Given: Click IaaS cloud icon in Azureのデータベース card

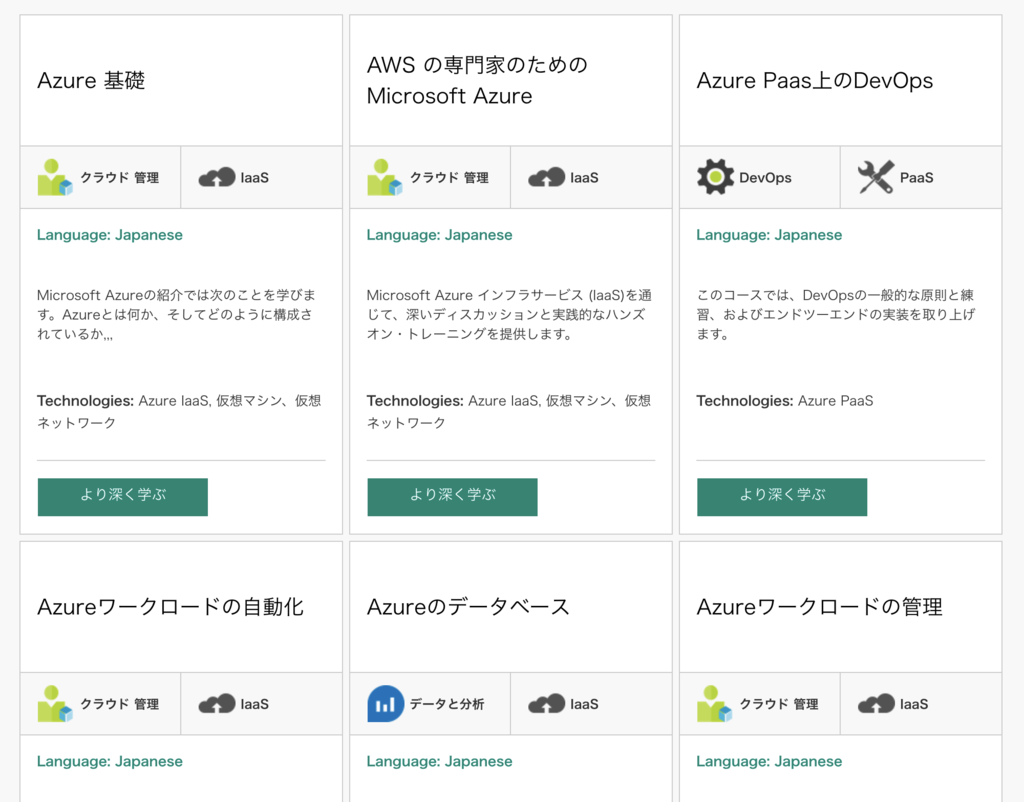Looking at the screenshot, I should (x=547, y=703).
